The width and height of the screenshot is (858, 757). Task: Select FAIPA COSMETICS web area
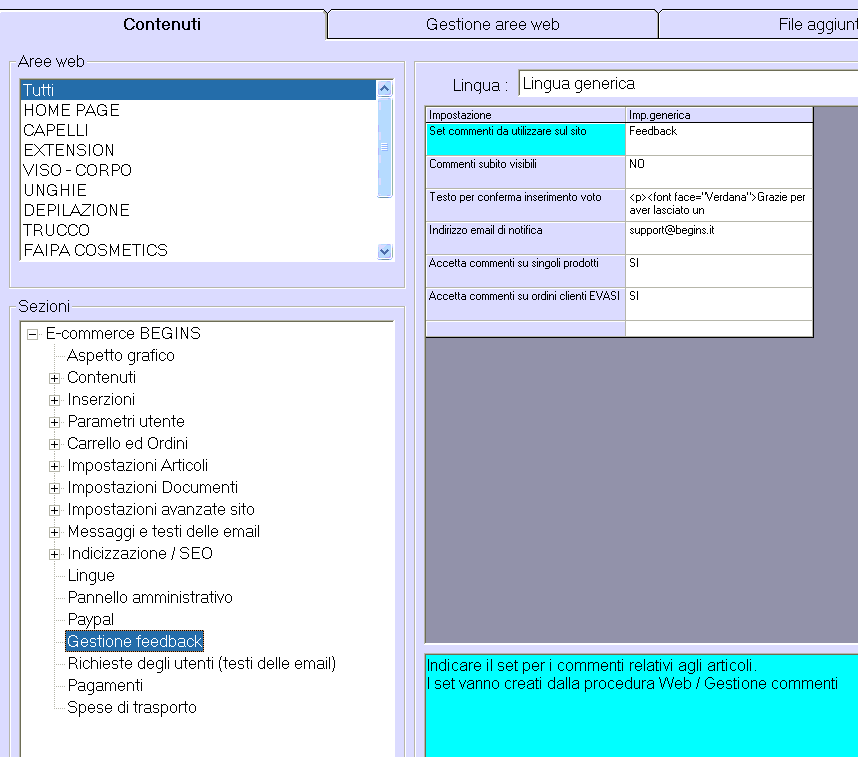pyautogui.click(x=198, y=250)
